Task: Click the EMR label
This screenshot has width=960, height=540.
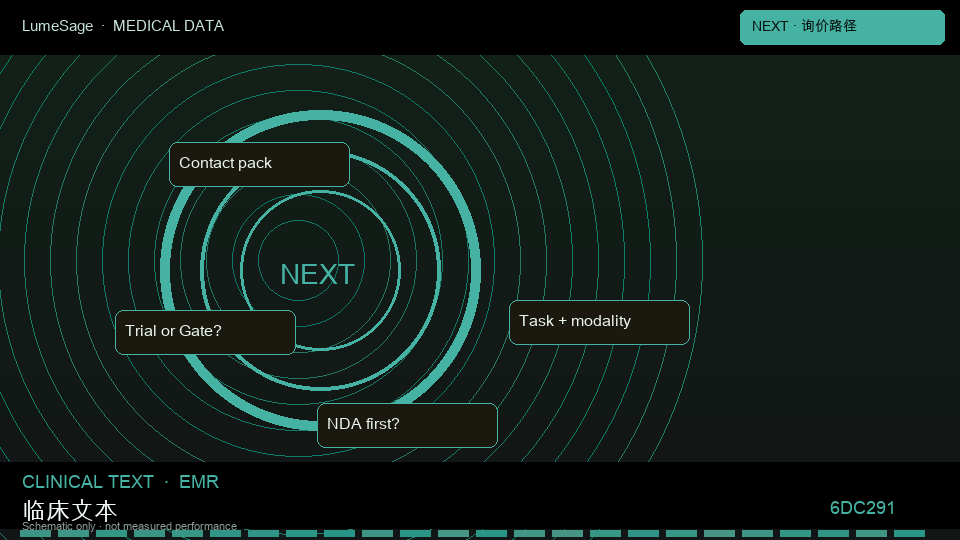Action: (x=199, y=482)
